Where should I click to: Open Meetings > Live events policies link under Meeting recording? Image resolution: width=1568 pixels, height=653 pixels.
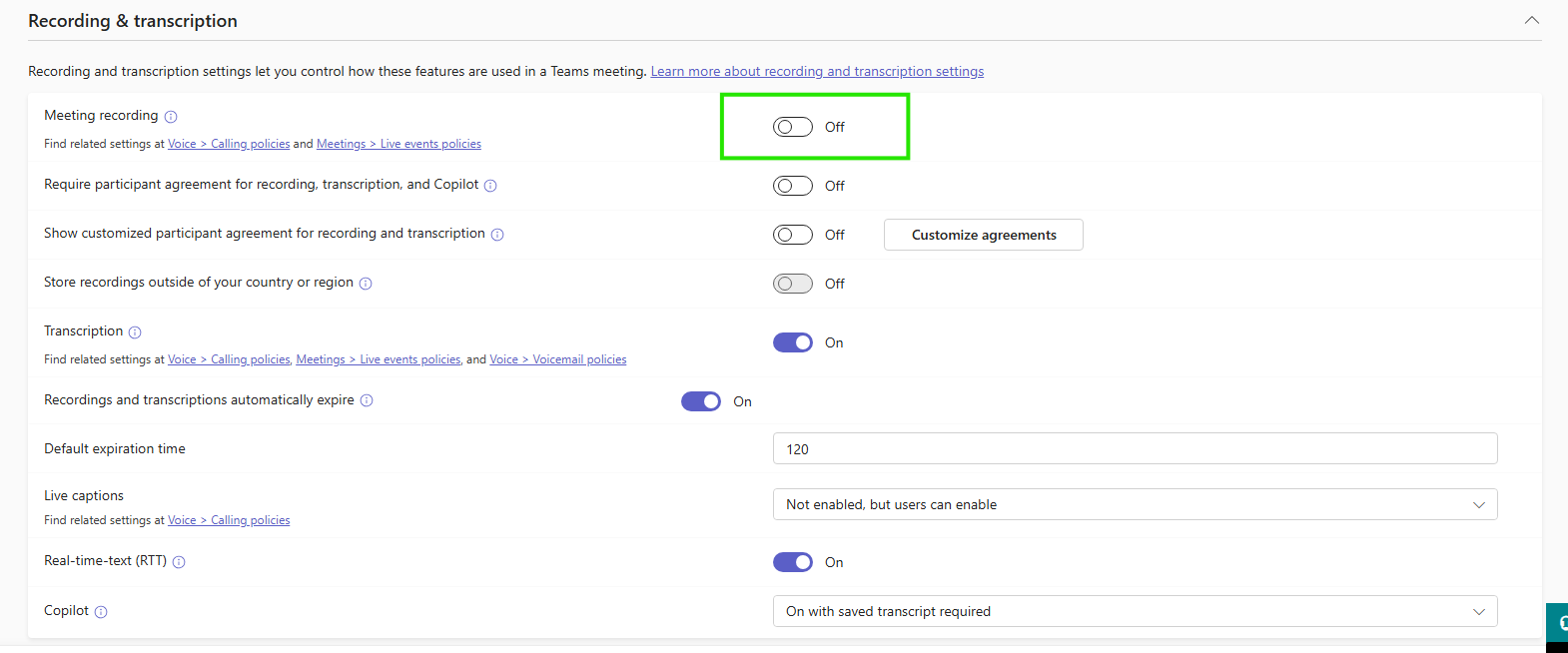398,144
